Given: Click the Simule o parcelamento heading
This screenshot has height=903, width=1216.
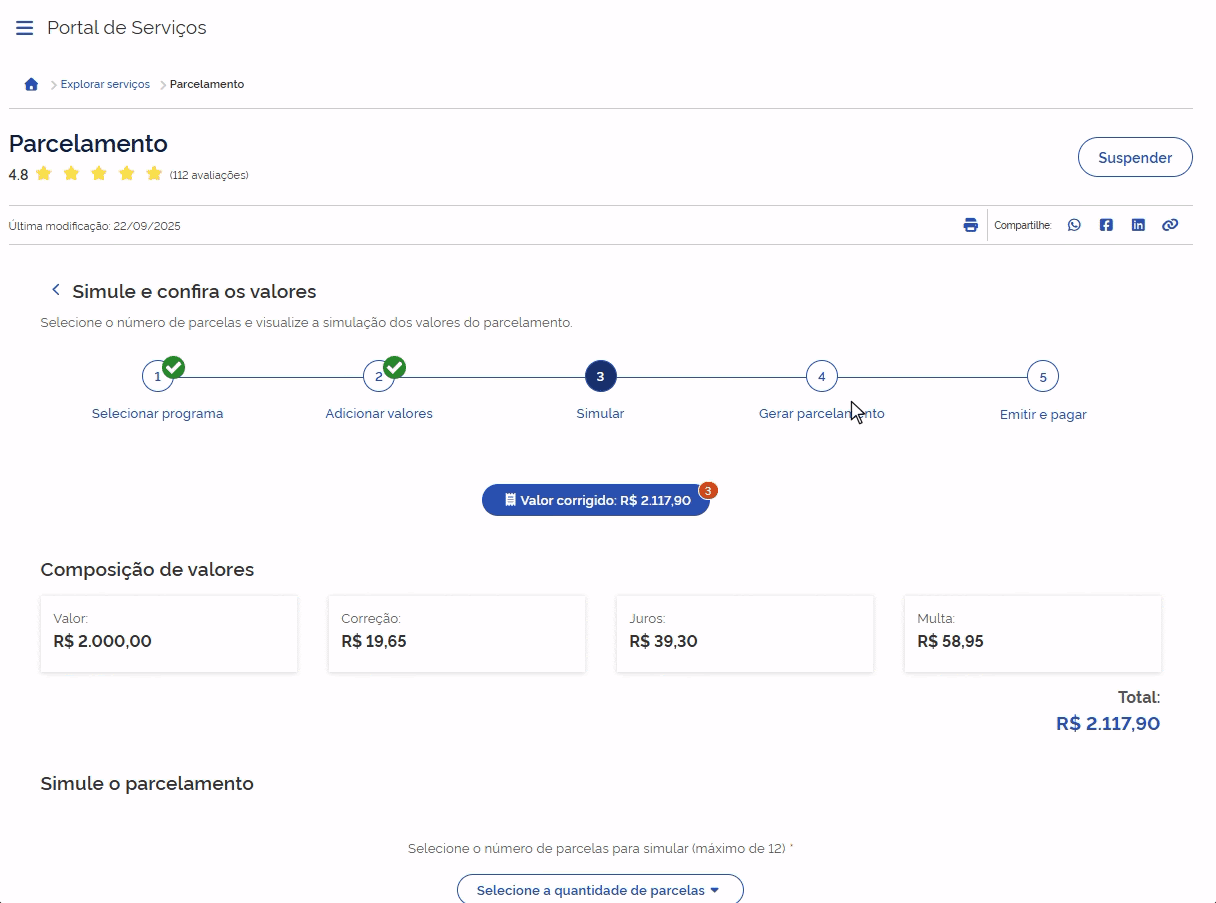Looking at the screenshot, I should (x=147, y=784).
